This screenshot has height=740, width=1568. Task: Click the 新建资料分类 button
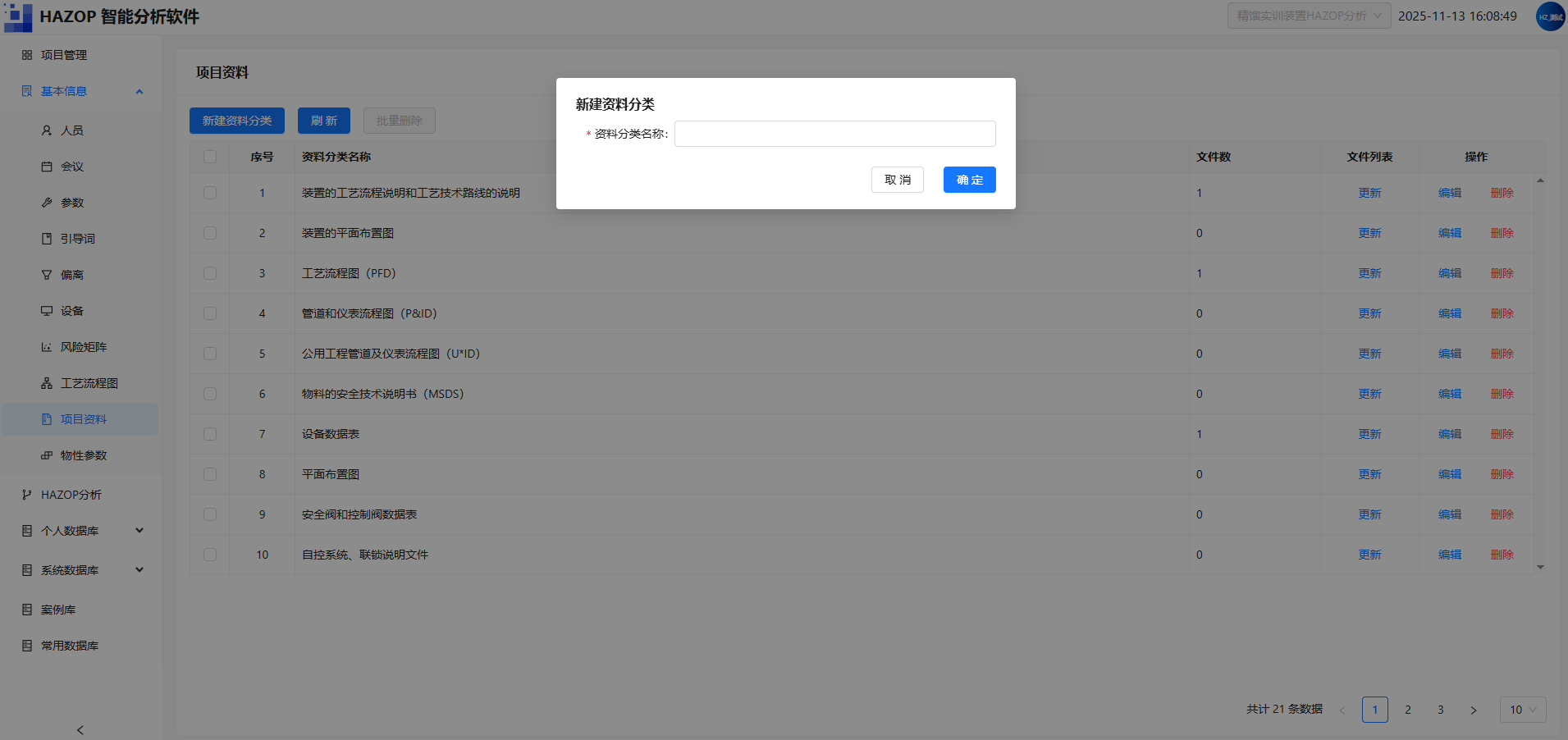[x=237, y=121]
